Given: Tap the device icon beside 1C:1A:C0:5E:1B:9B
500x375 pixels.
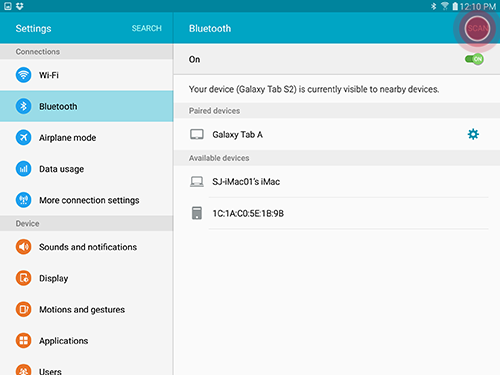Looking at the screenshot, I should (x=197, y=213).
